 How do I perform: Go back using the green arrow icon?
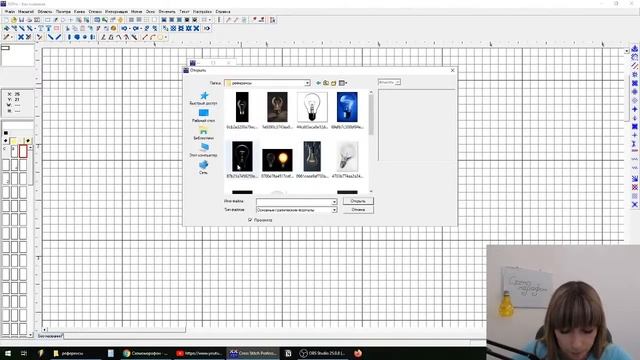coord(318,83)
